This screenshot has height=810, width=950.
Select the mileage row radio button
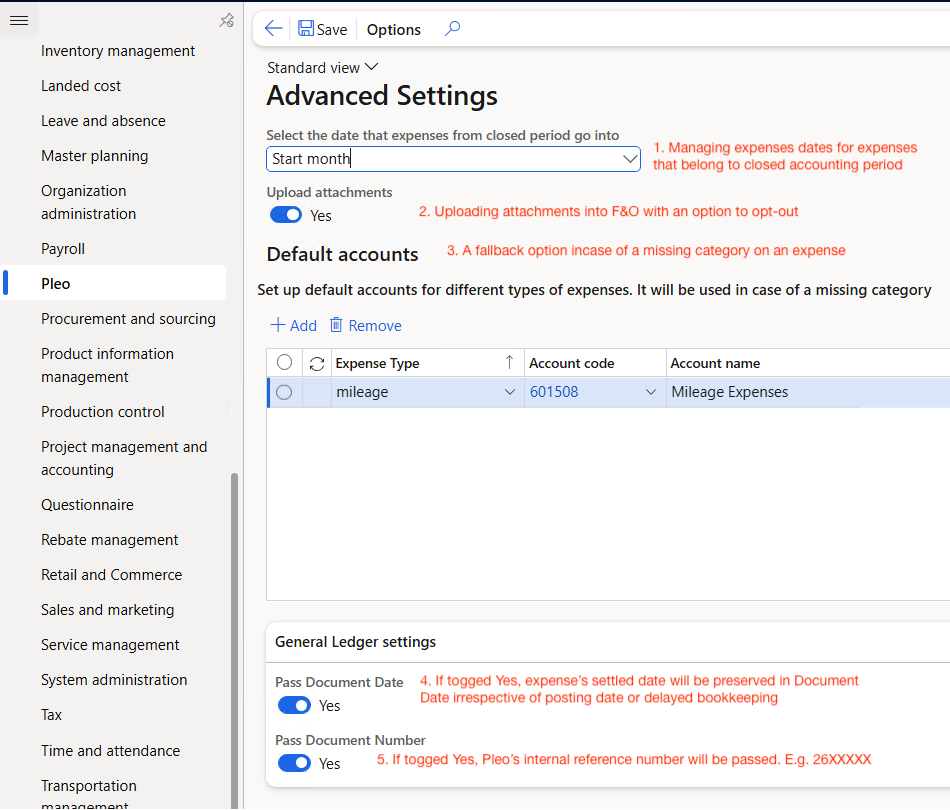coord(284,392)
